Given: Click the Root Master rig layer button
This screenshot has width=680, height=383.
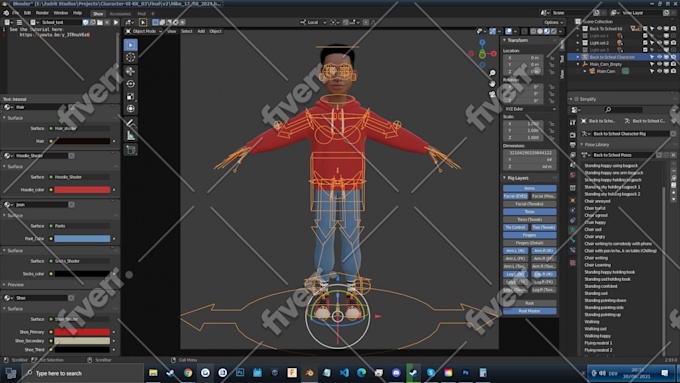Looking at the screenshot, I should pos(530,311).
